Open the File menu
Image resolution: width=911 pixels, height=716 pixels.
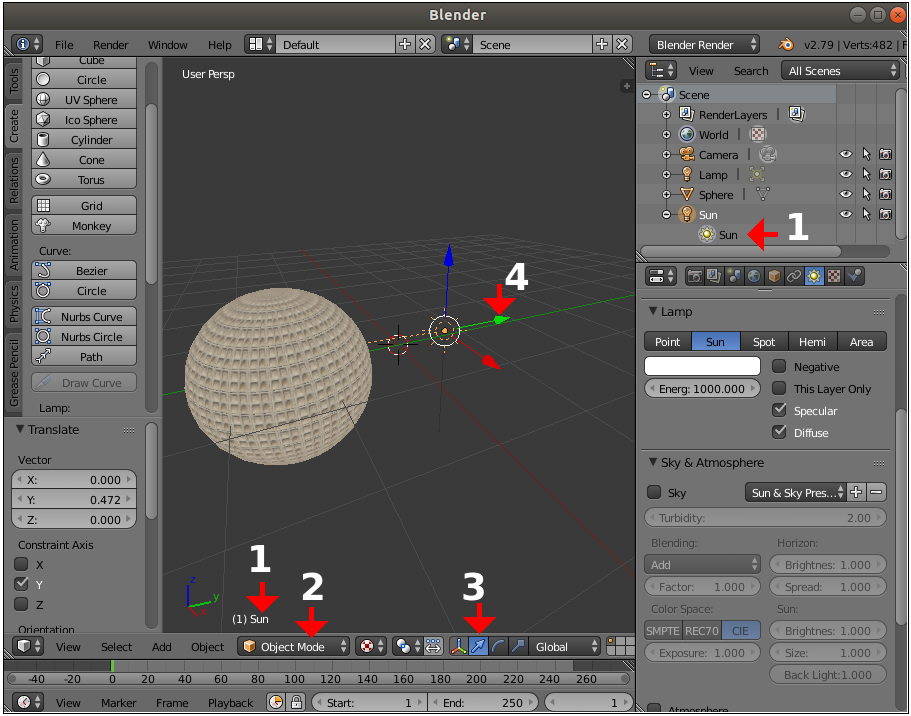click(64, 45)
